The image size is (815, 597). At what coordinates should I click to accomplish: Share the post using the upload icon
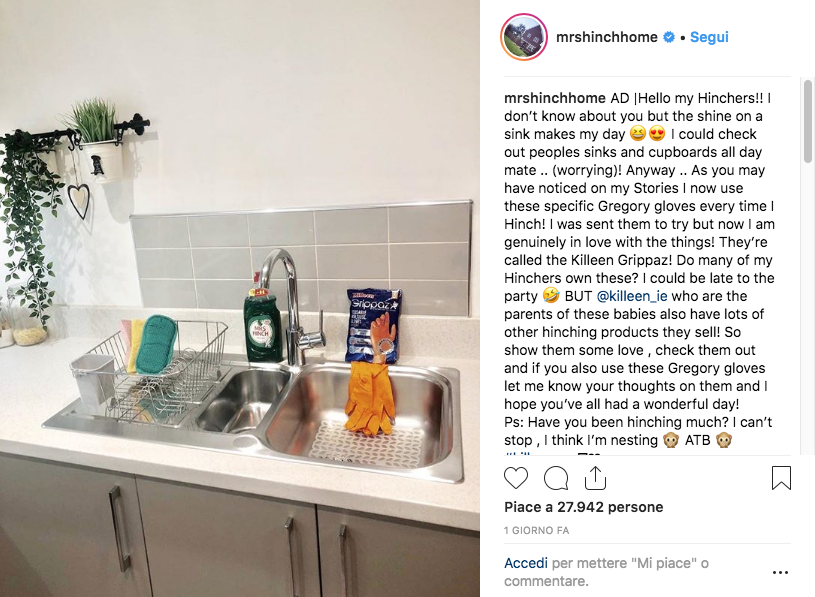[595, 478]
